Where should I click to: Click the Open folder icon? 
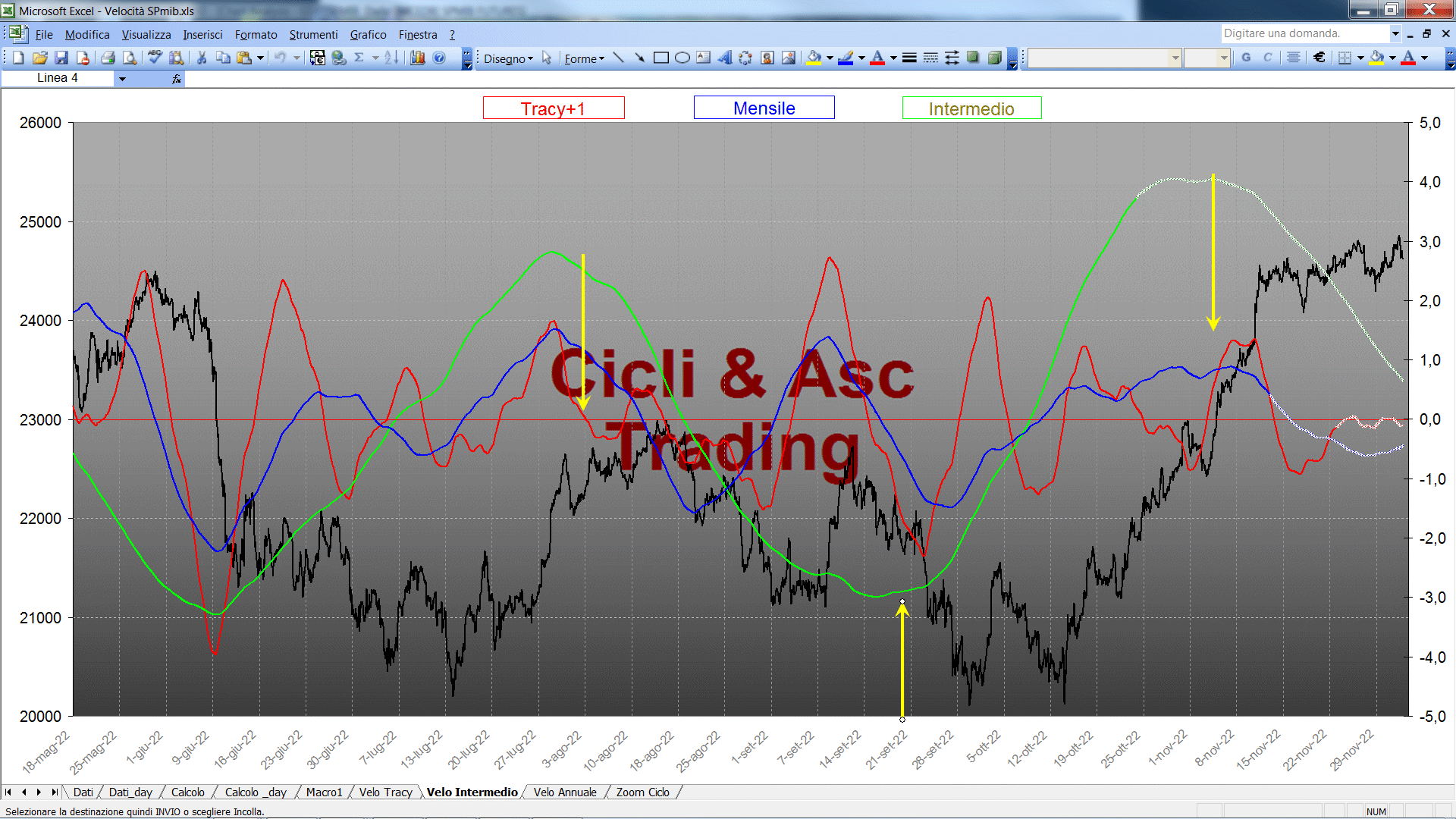pos(40,58)
